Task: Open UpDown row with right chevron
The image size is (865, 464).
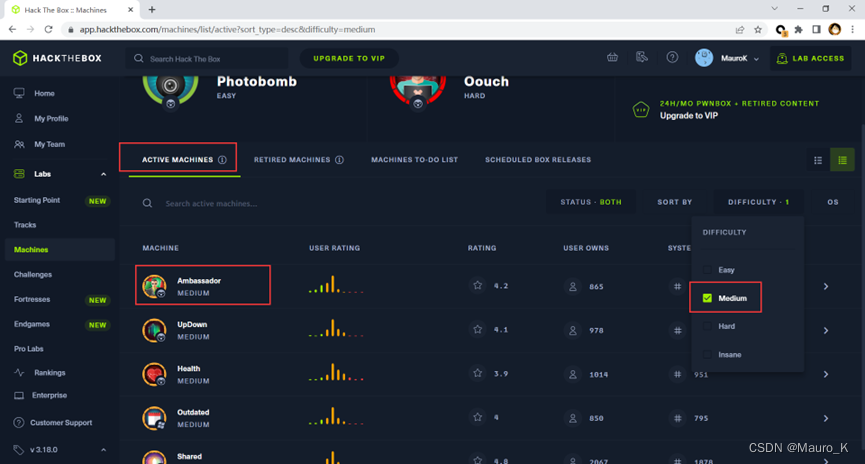Action: 826,330
